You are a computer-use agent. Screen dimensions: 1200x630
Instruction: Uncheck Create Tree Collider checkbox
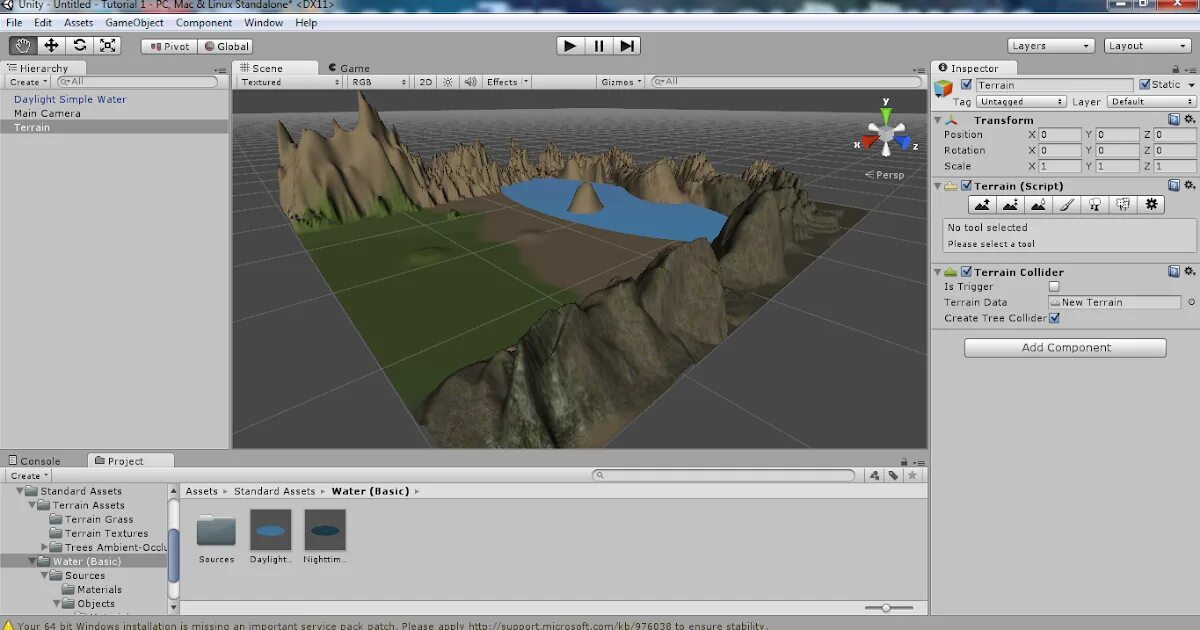pyautogui.click(x=1054, y=318)
